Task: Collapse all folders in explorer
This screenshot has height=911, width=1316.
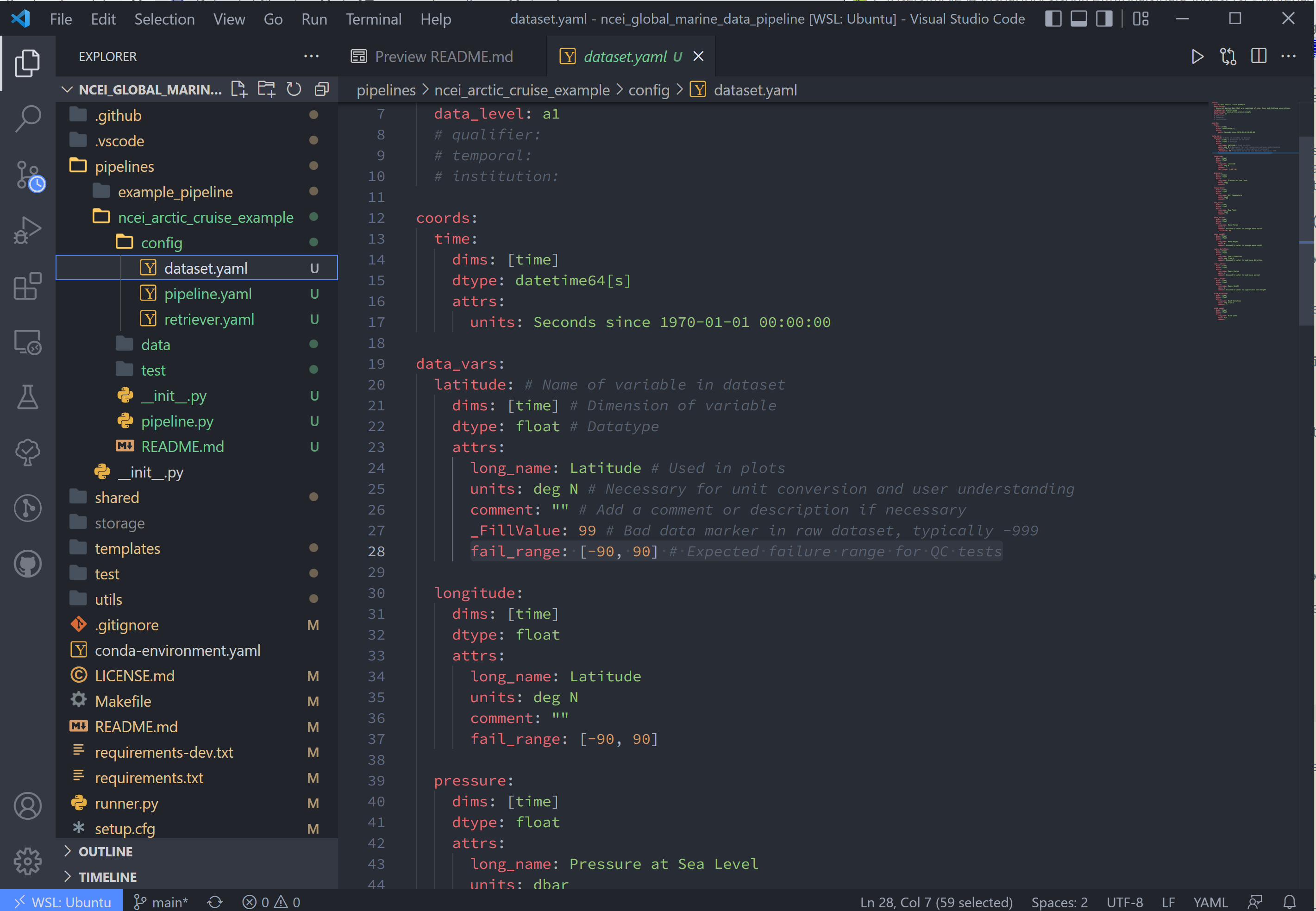Action: click(x=322, y=89)
